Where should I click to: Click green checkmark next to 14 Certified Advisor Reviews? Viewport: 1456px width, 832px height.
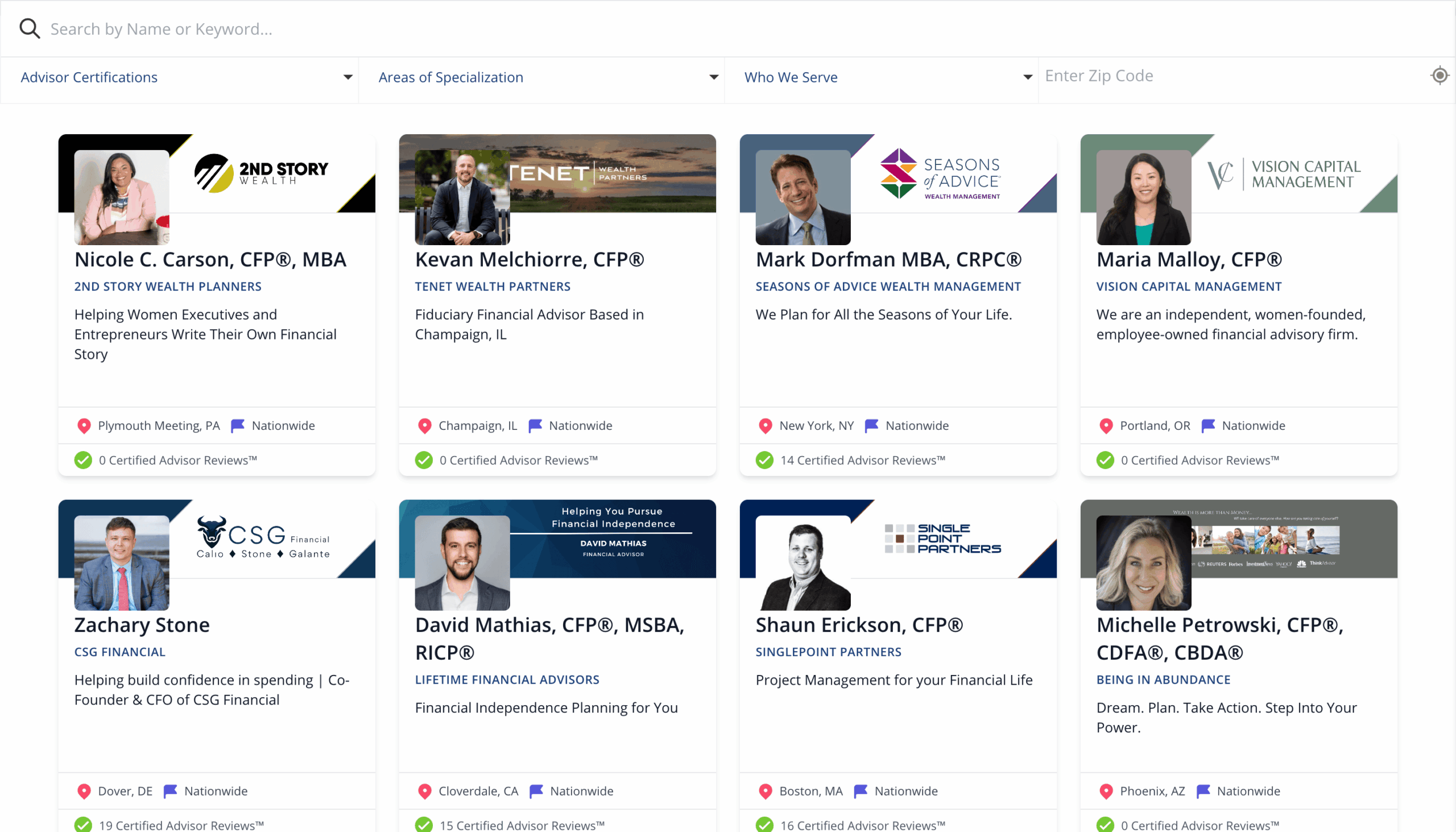pos(764,460)
